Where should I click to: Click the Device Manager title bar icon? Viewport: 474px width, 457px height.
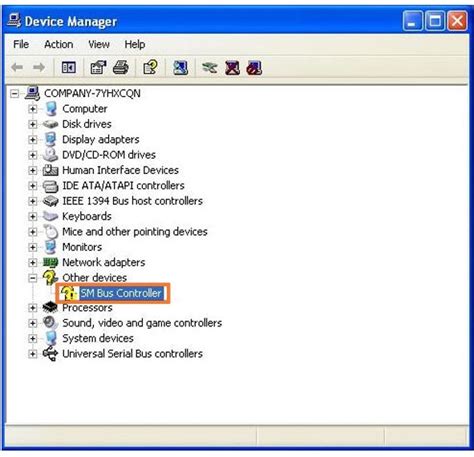pos(14,21)
